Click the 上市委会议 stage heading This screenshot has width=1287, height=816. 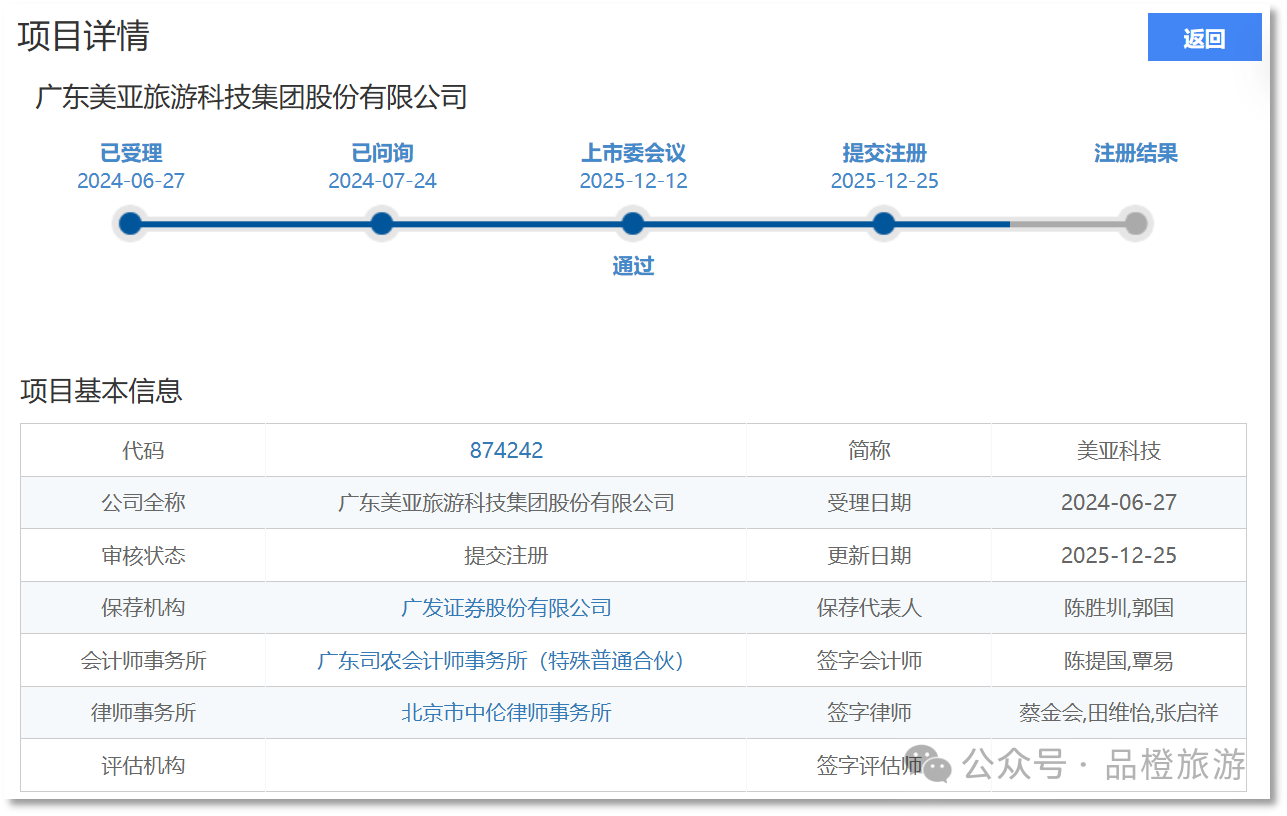(633, 153)
